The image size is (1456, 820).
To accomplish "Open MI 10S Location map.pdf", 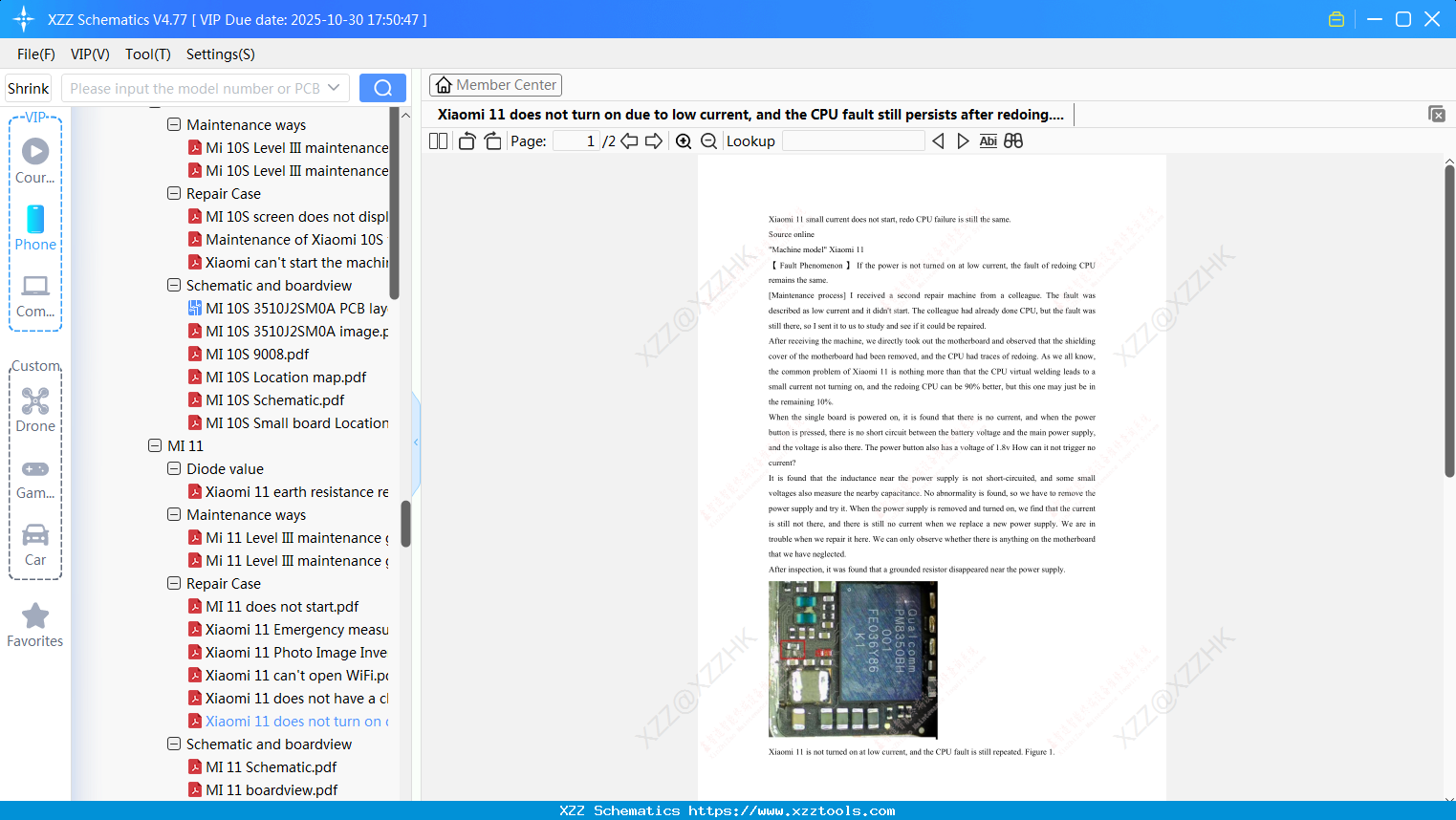I will click(x=277, y=378).
